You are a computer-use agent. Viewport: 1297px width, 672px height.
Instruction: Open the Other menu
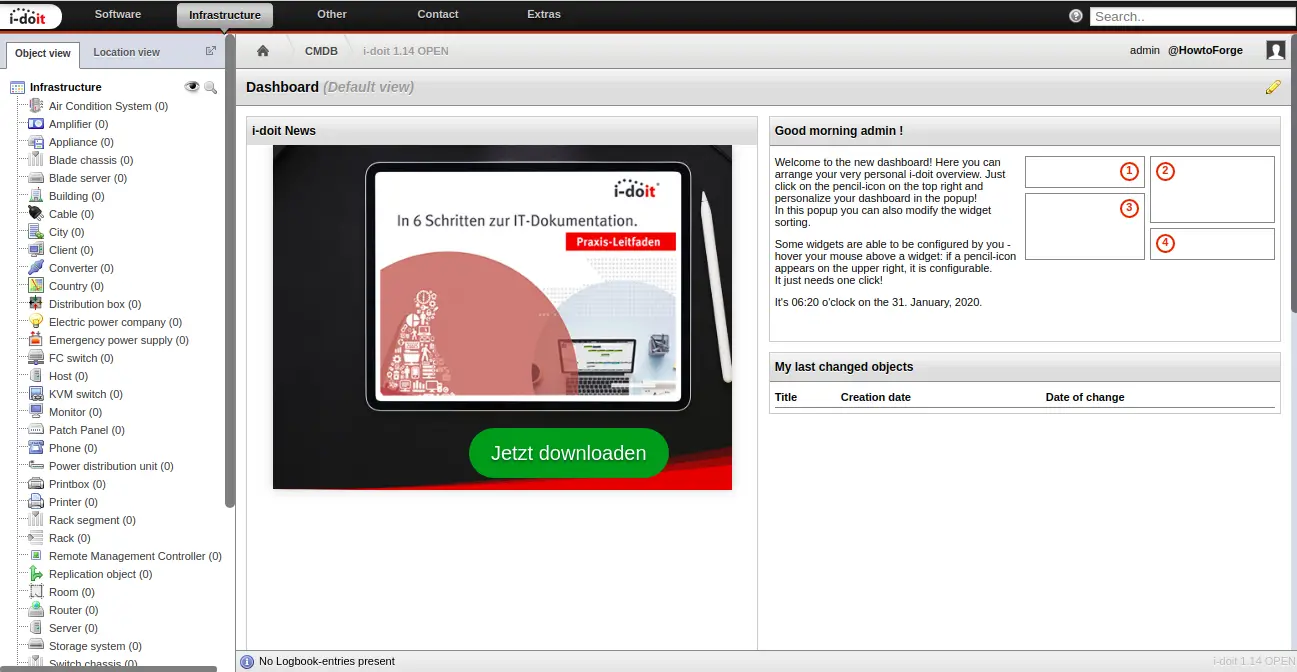click(332, 15)
